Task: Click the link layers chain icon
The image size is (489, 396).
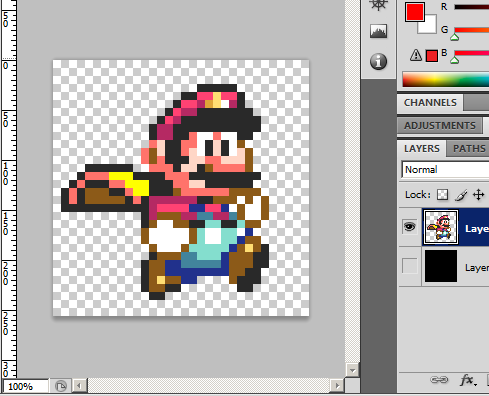Action: [x=439, y=380]
